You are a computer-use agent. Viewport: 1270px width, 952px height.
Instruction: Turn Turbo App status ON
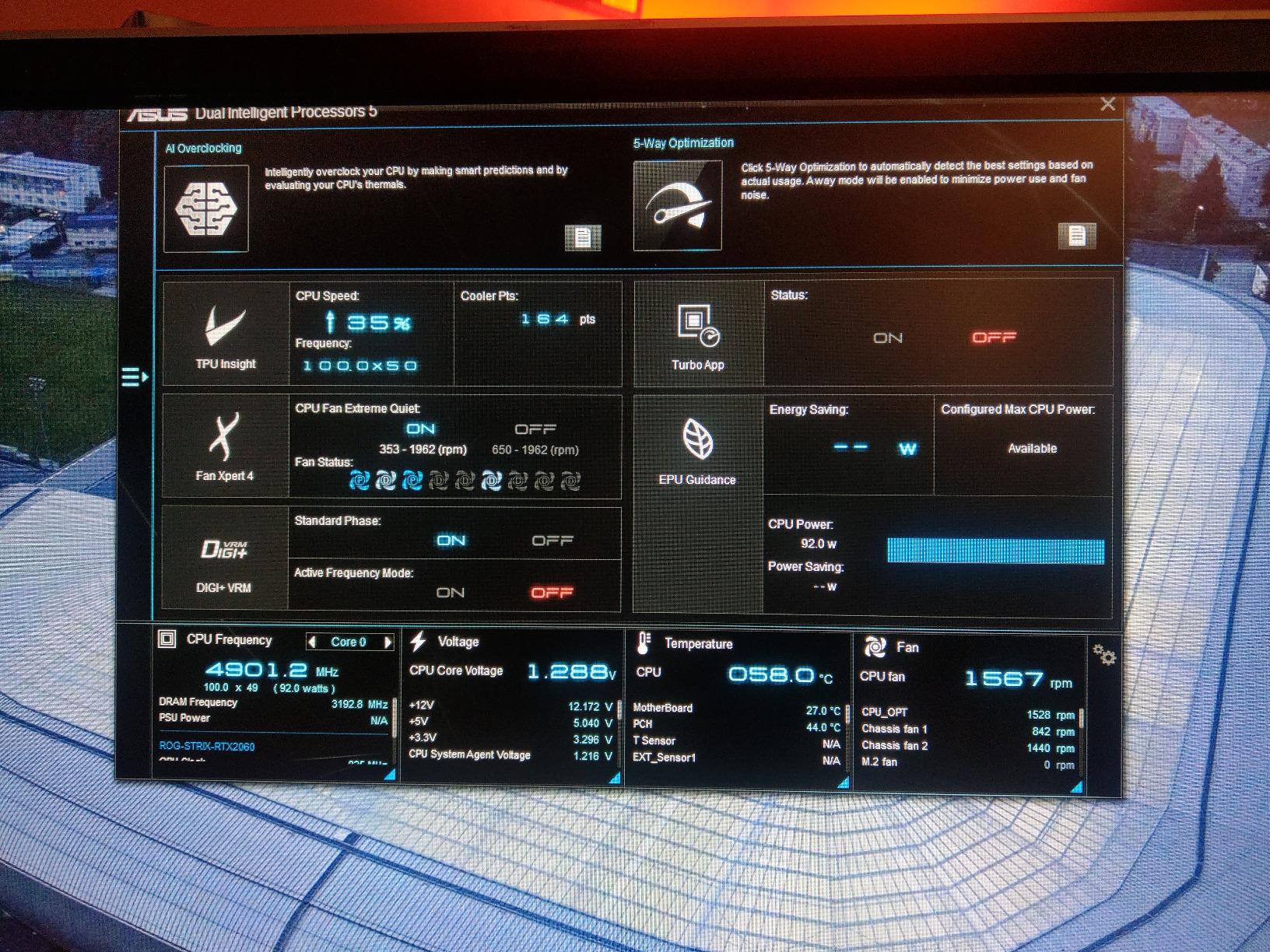pos(887,338)
